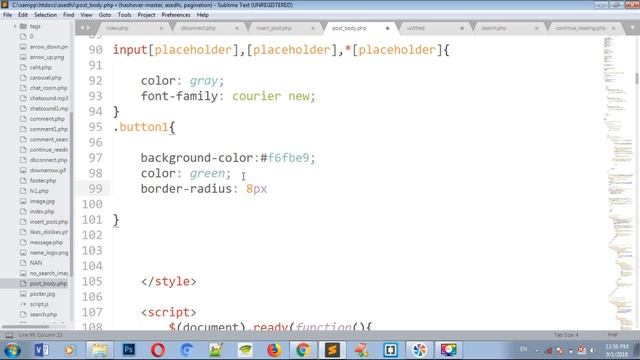Open the Find menu
Viewport: 640px width, 360px height.
(x=69, y=15)
